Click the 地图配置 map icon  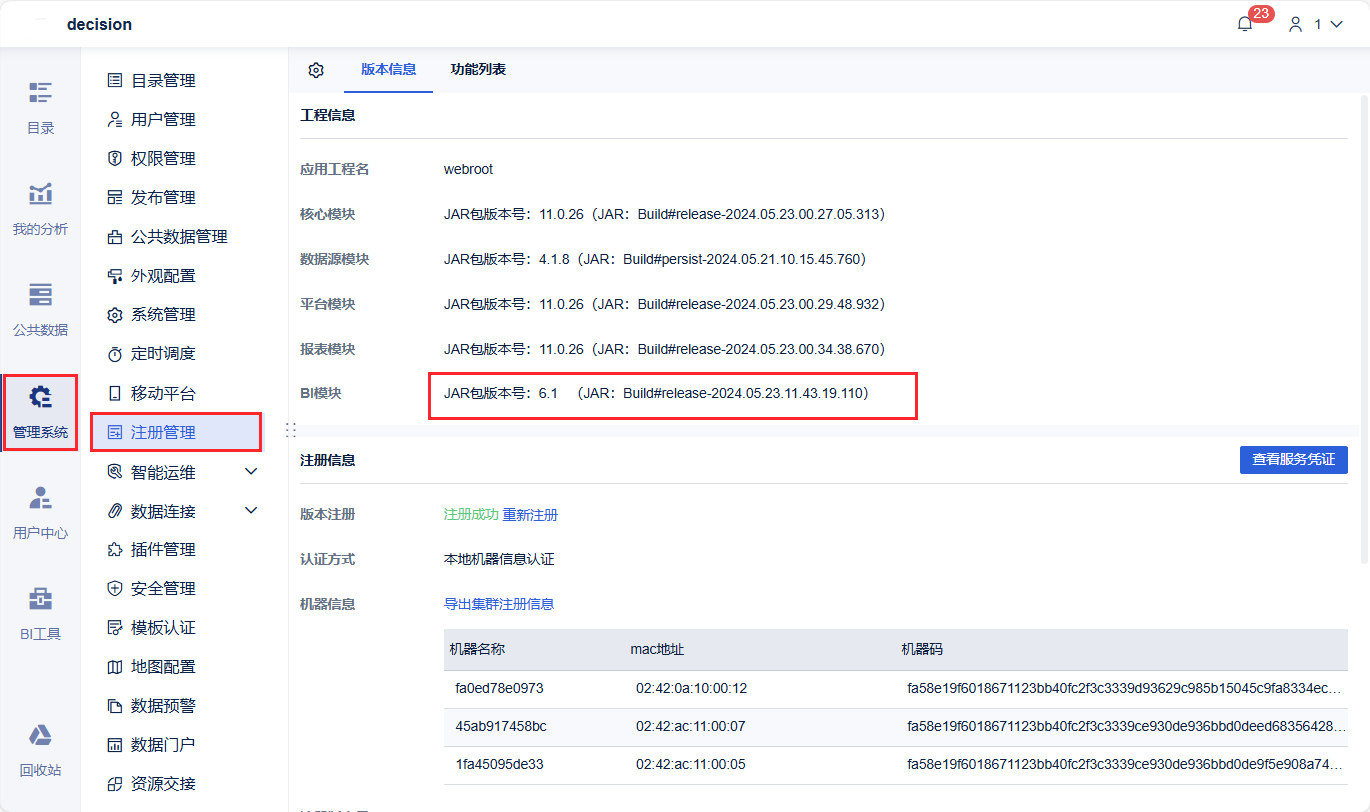tap(115, 666)
